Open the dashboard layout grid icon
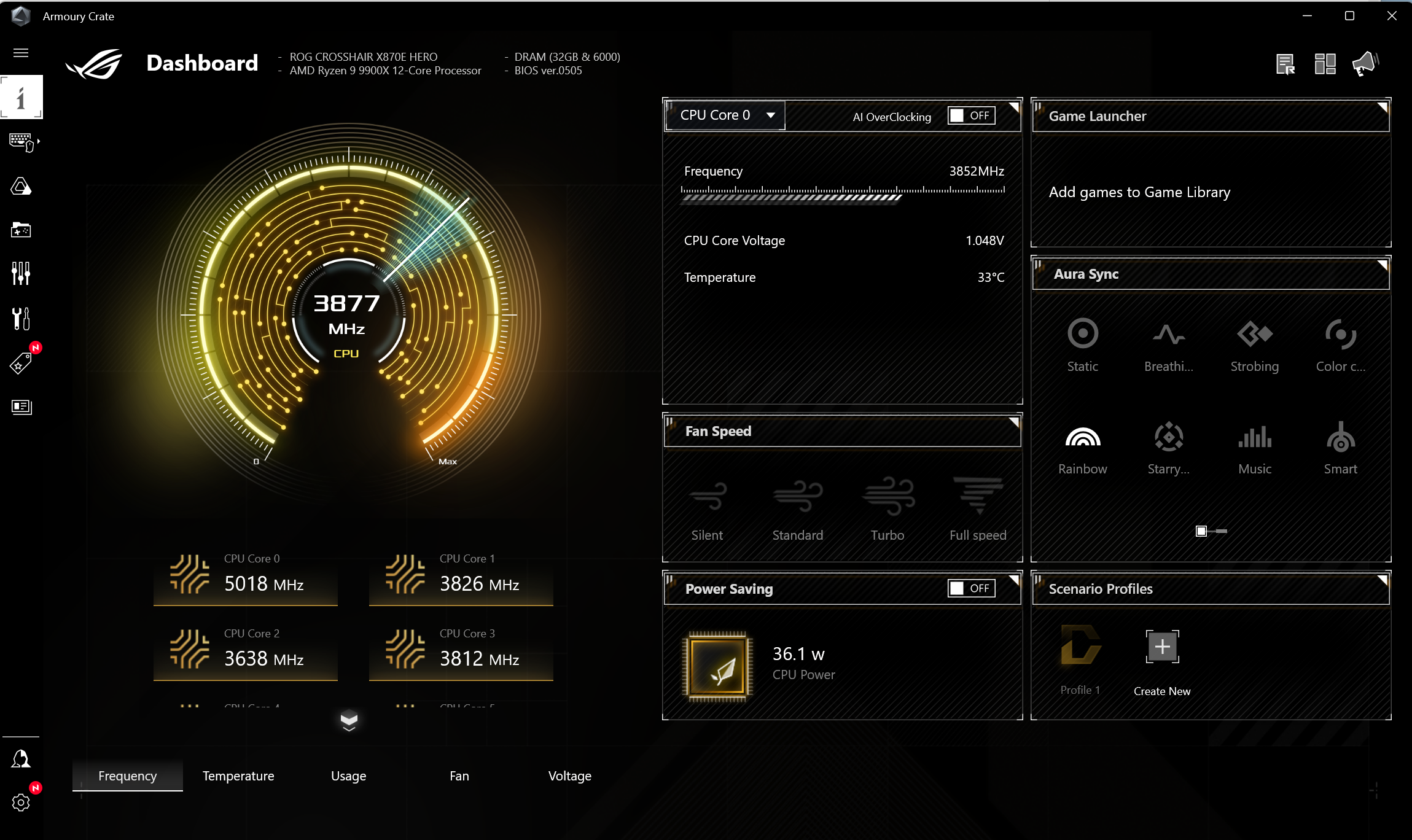The height and width of the screenshot is (840, 1412). [x=1325, y=64]
